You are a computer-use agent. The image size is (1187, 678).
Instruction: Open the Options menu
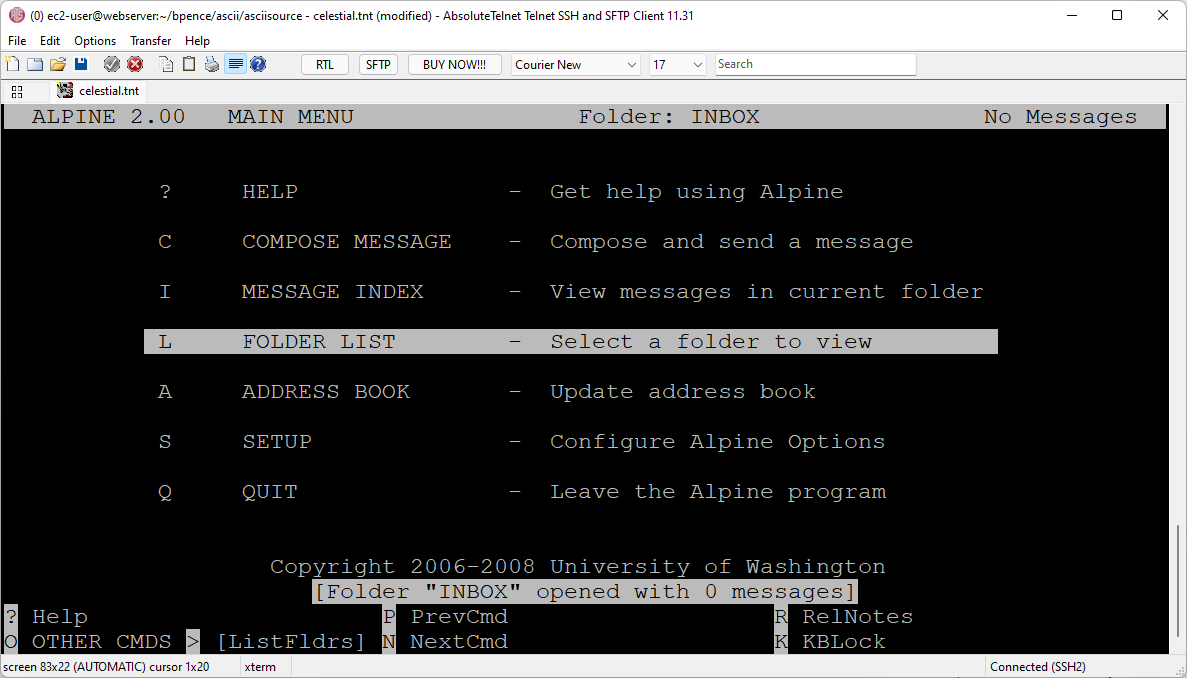pyautogui.click(x=95, y=41)
